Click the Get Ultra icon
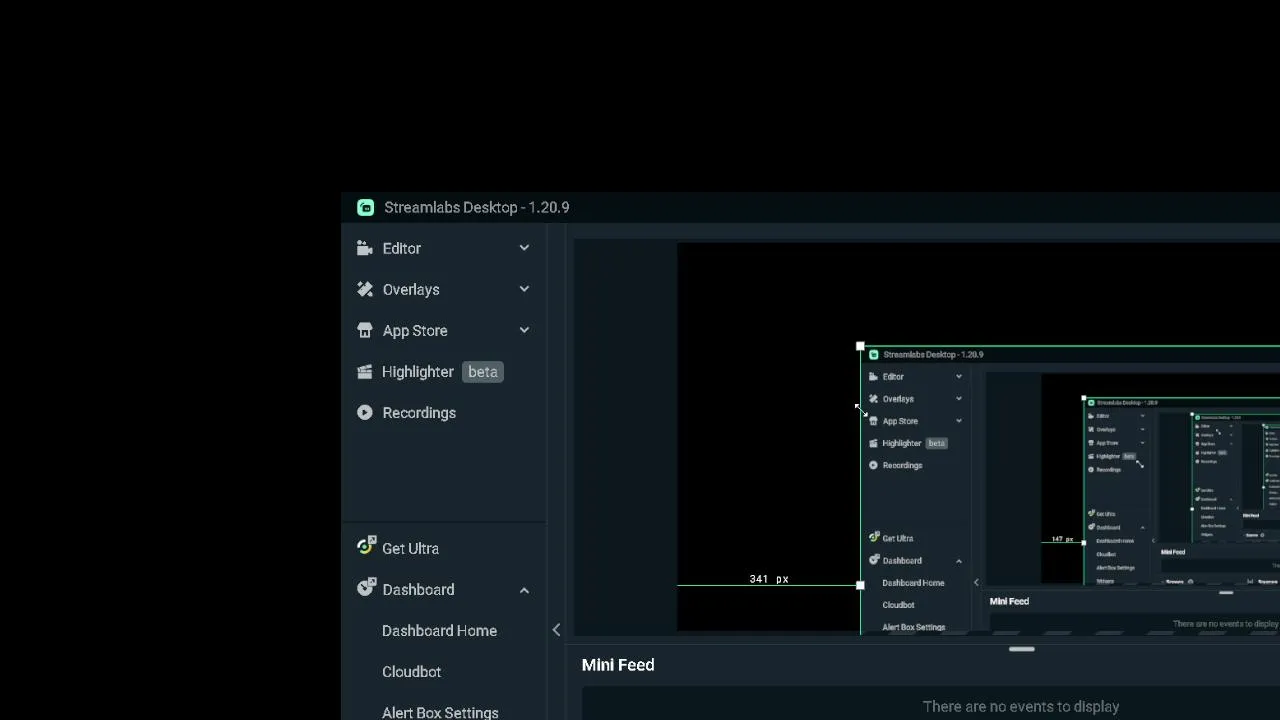 [x=366, y=546]
